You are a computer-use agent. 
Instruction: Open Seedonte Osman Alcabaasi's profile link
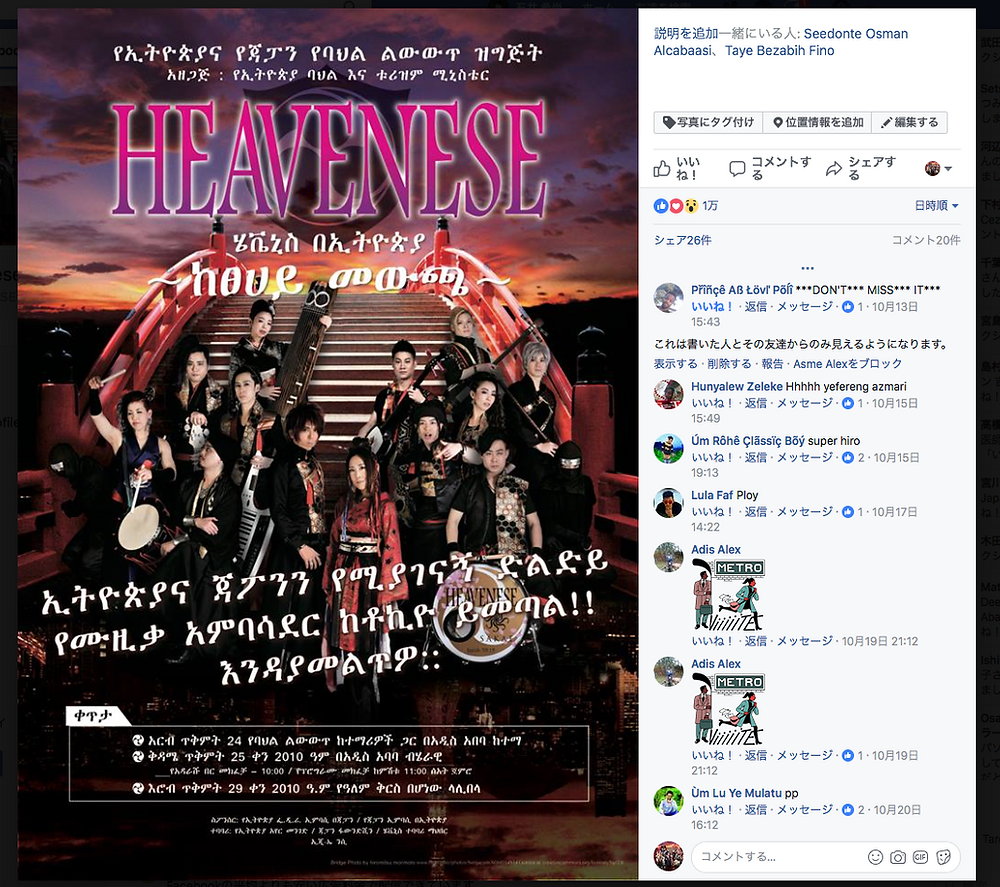pos(781,42)
